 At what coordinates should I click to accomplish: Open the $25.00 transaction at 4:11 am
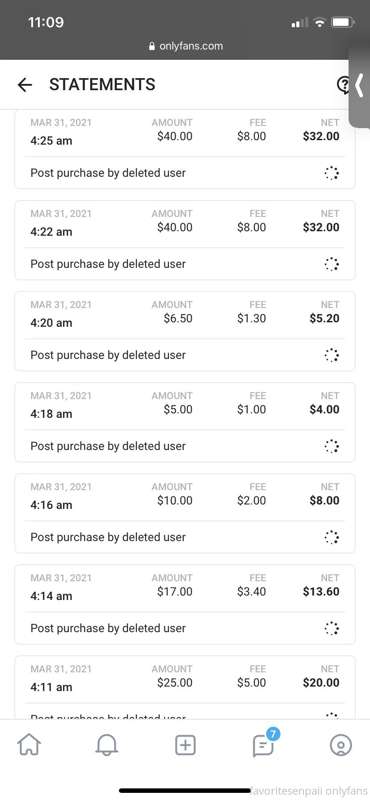pyautogui.click(x=185, y=687)
